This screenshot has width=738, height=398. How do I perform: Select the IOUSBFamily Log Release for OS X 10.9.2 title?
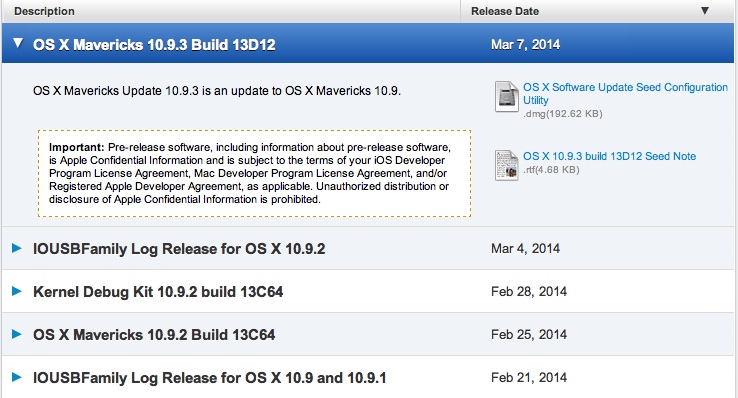[179, 248]
